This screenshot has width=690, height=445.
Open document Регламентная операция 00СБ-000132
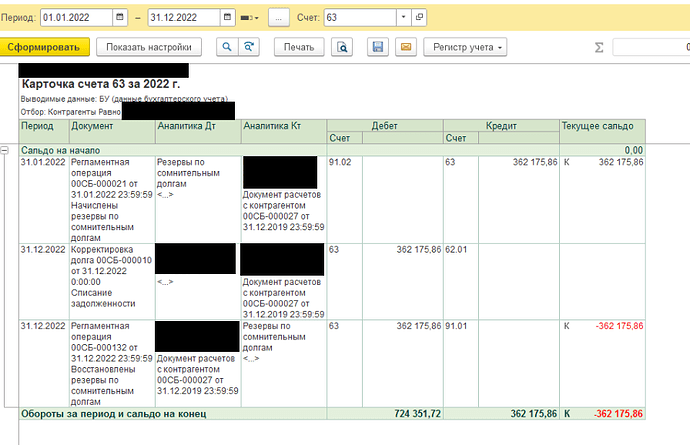[112, 364]
